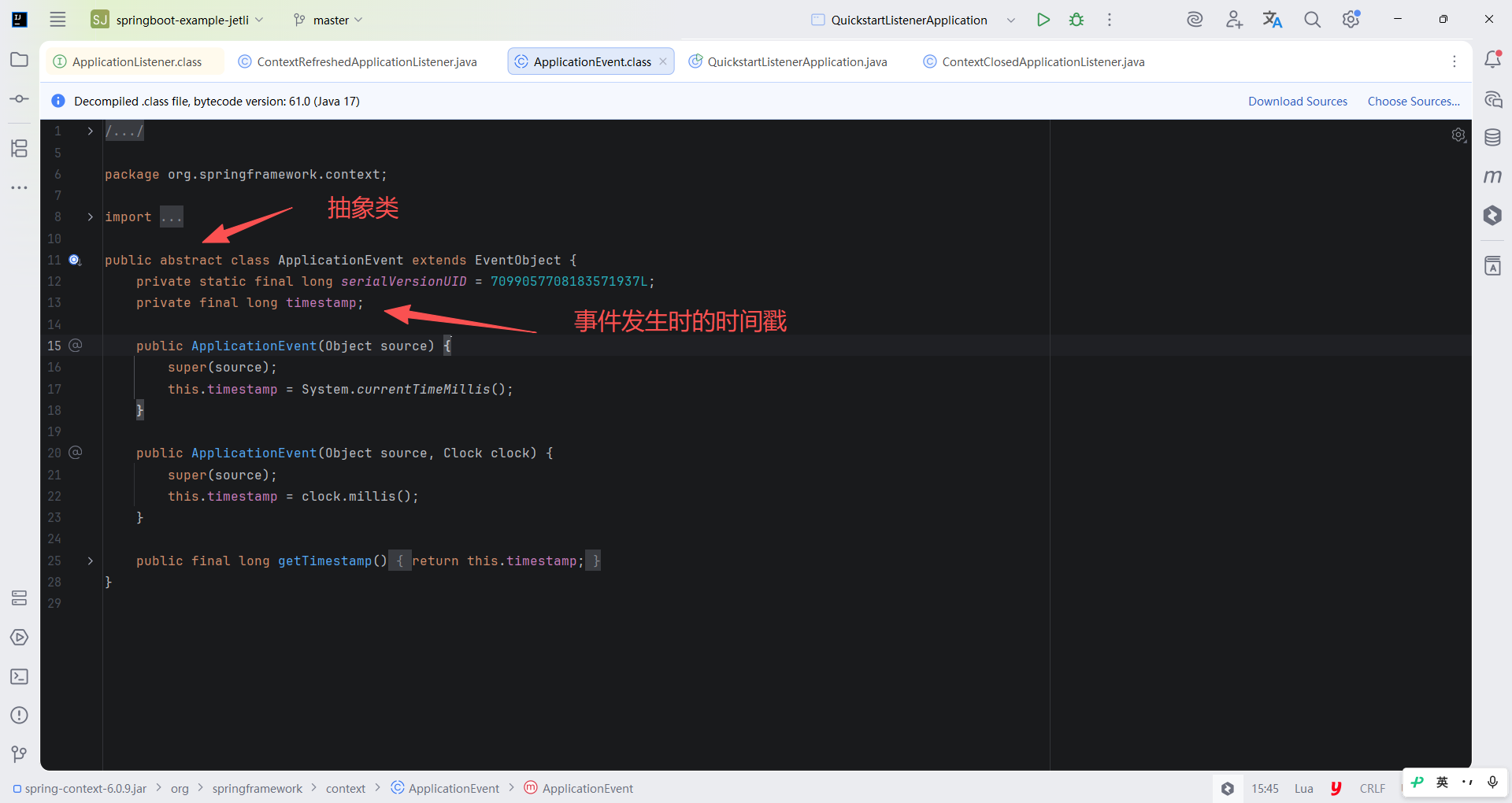Click the gutter @ icon on line 20
1512x803 pixels.
coord(76,453)
